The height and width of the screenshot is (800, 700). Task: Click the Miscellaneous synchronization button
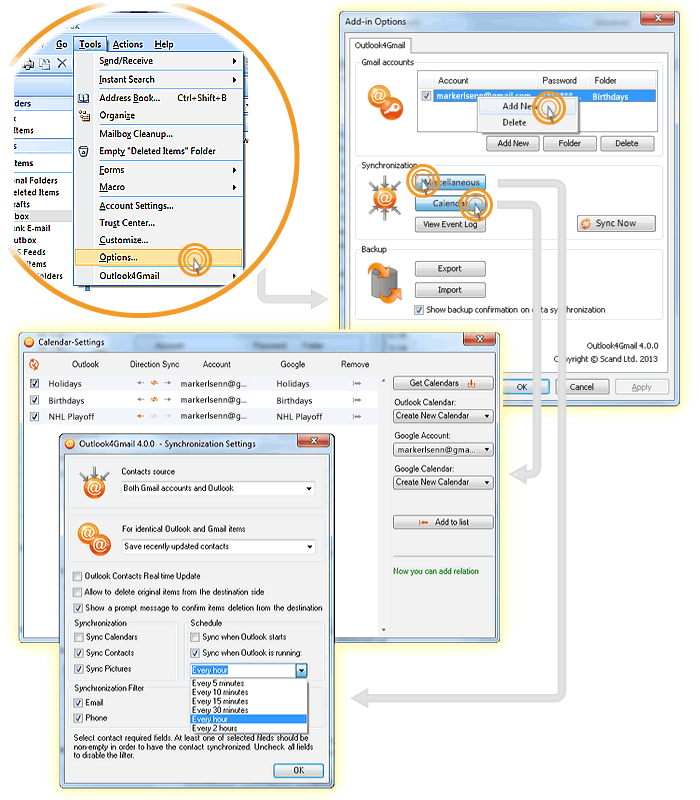pos(450,183)
